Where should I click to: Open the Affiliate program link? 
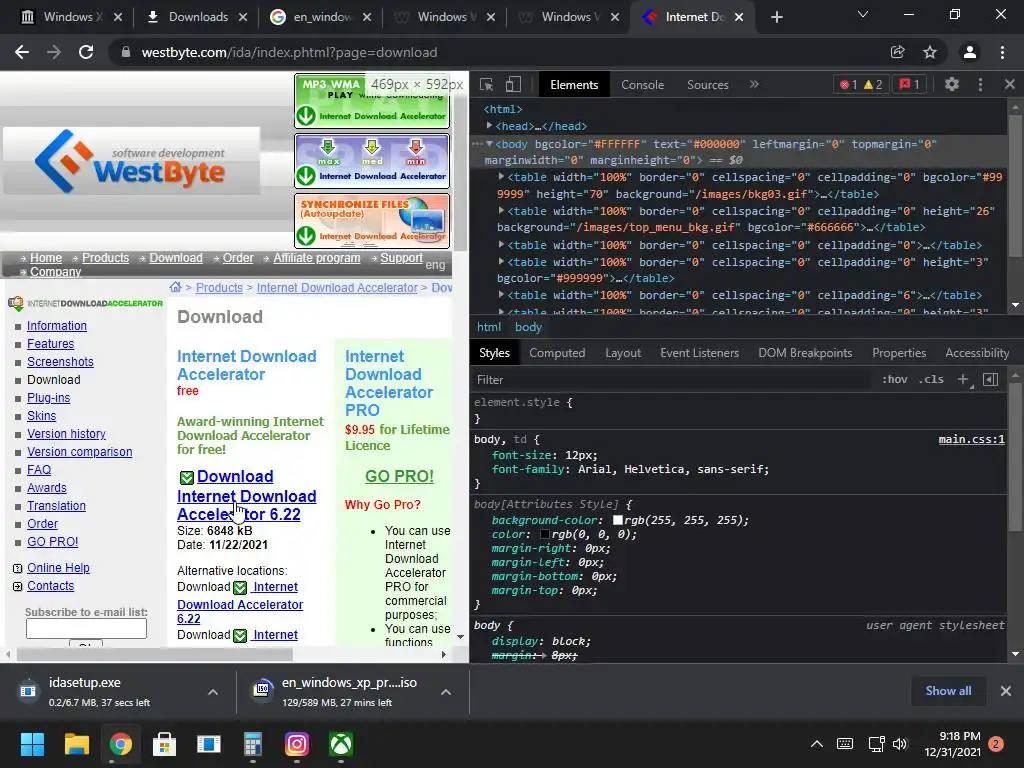point(317,257)
